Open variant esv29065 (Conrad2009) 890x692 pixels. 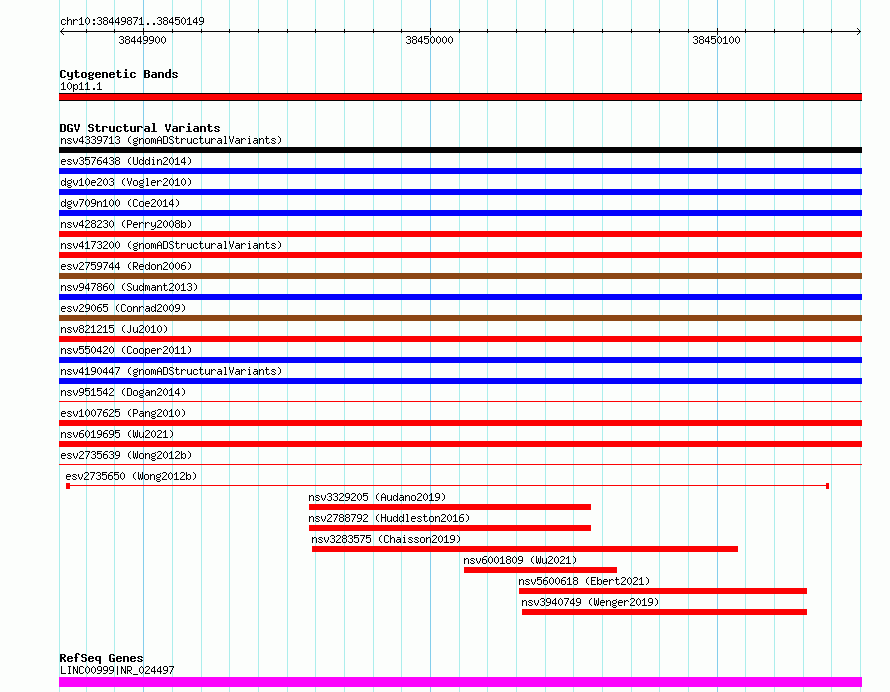click(x=123, y=308)
